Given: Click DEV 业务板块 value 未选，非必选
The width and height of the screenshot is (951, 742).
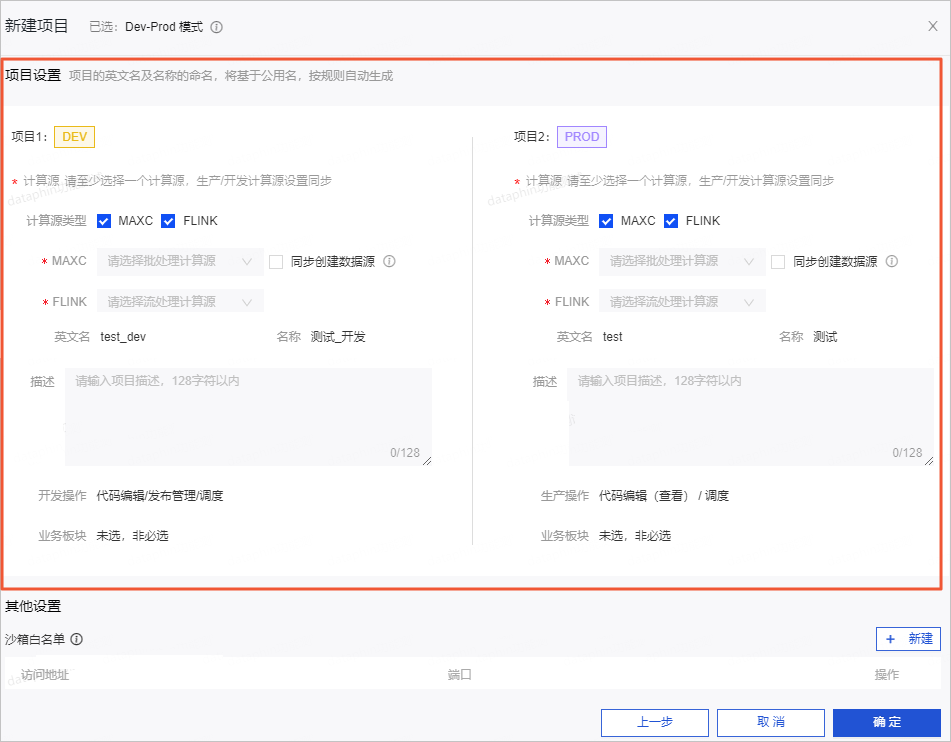Looking at the screenshot, I should point(132,536).
